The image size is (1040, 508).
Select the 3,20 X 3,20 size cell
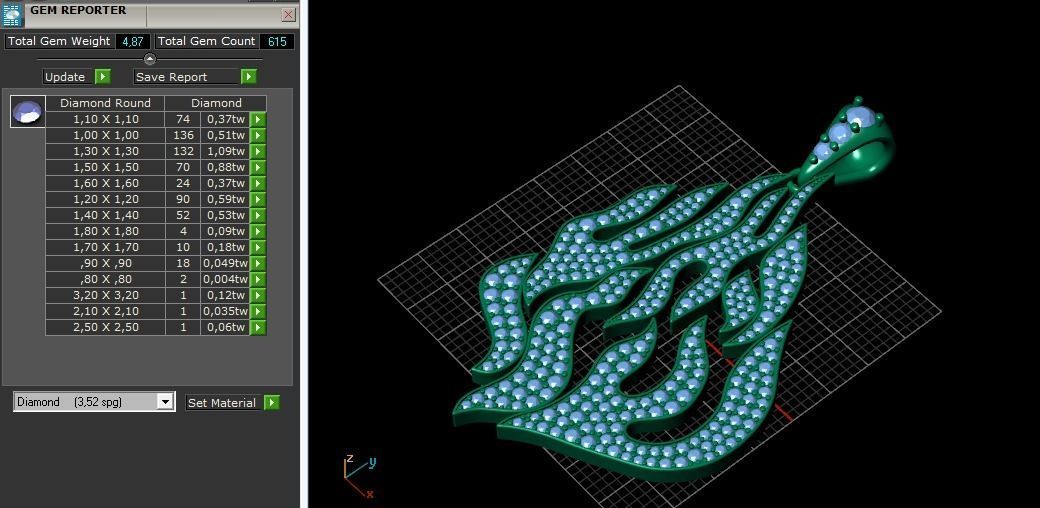tap(105, 295)
